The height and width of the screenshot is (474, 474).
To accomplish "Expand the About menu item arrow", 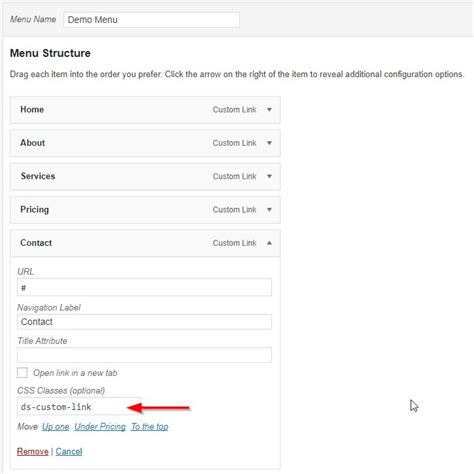I will pyautogui.click(x=269, y=143).
